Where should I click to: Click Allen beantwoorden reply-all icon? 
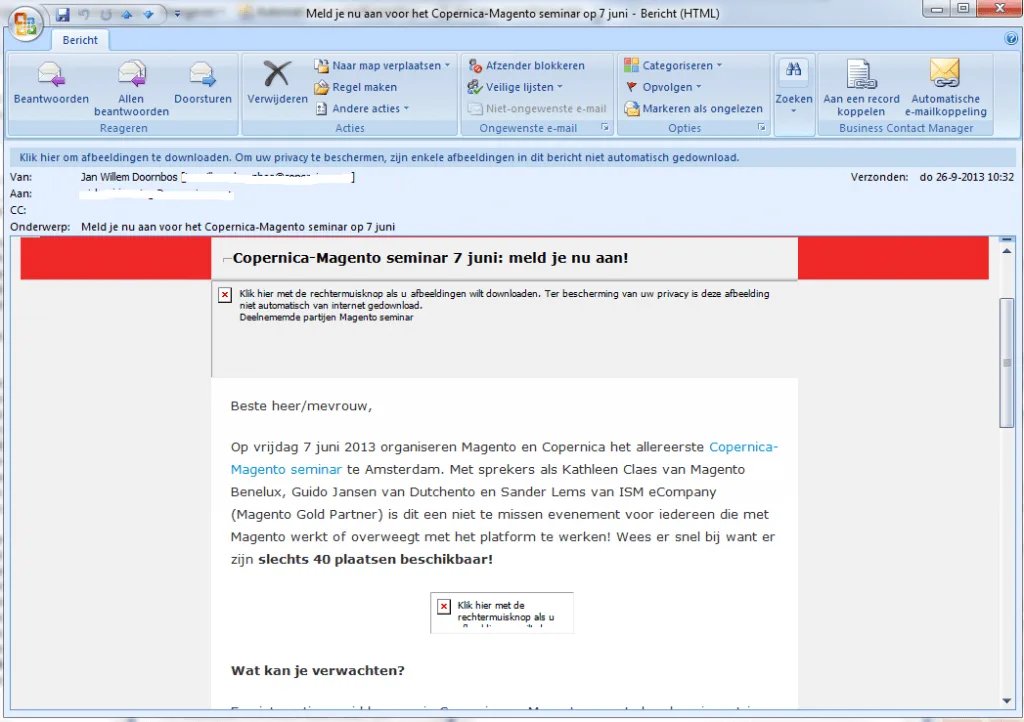coord(131,74)
